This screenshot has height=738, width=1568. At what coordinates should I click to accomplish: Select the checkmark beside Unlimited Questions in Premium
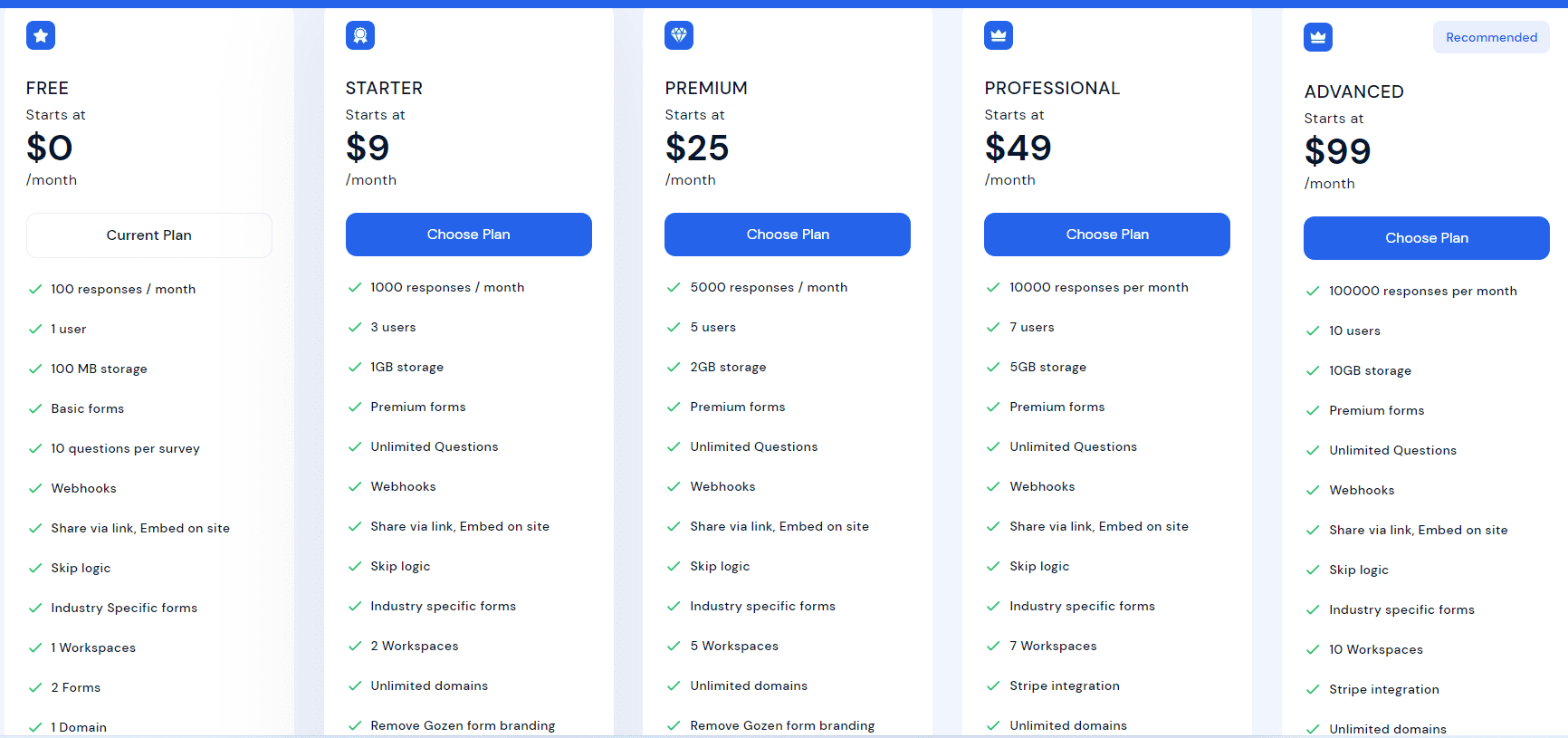(x=674, y=446)
